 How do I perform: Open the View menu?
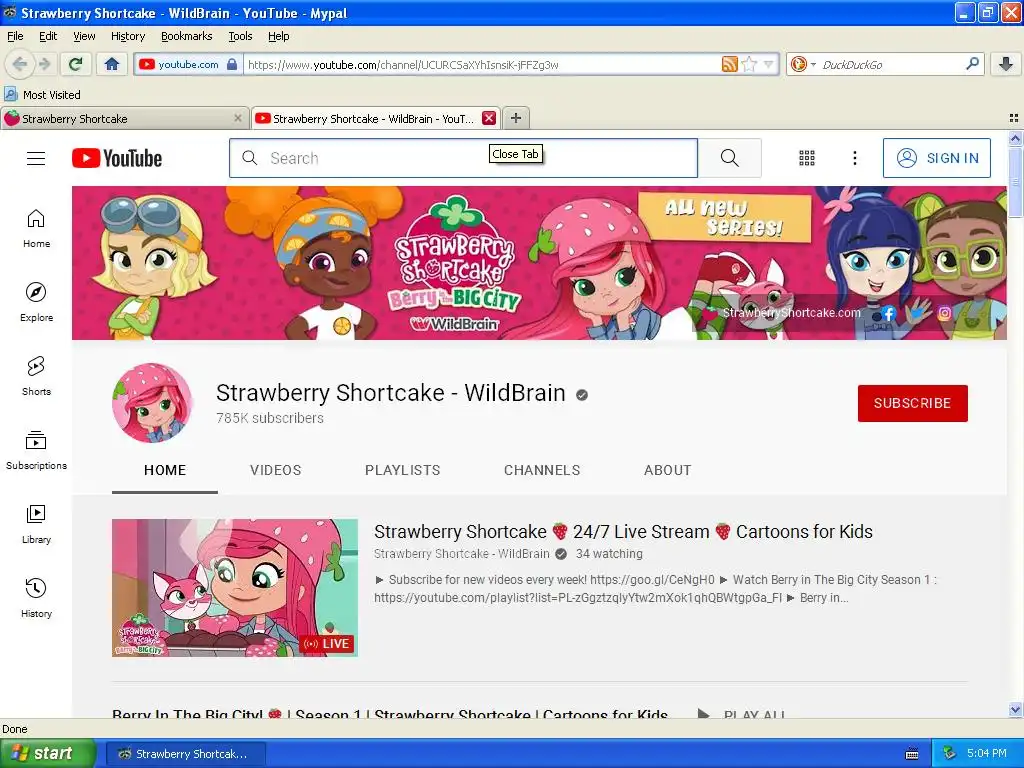pos(84,36)
